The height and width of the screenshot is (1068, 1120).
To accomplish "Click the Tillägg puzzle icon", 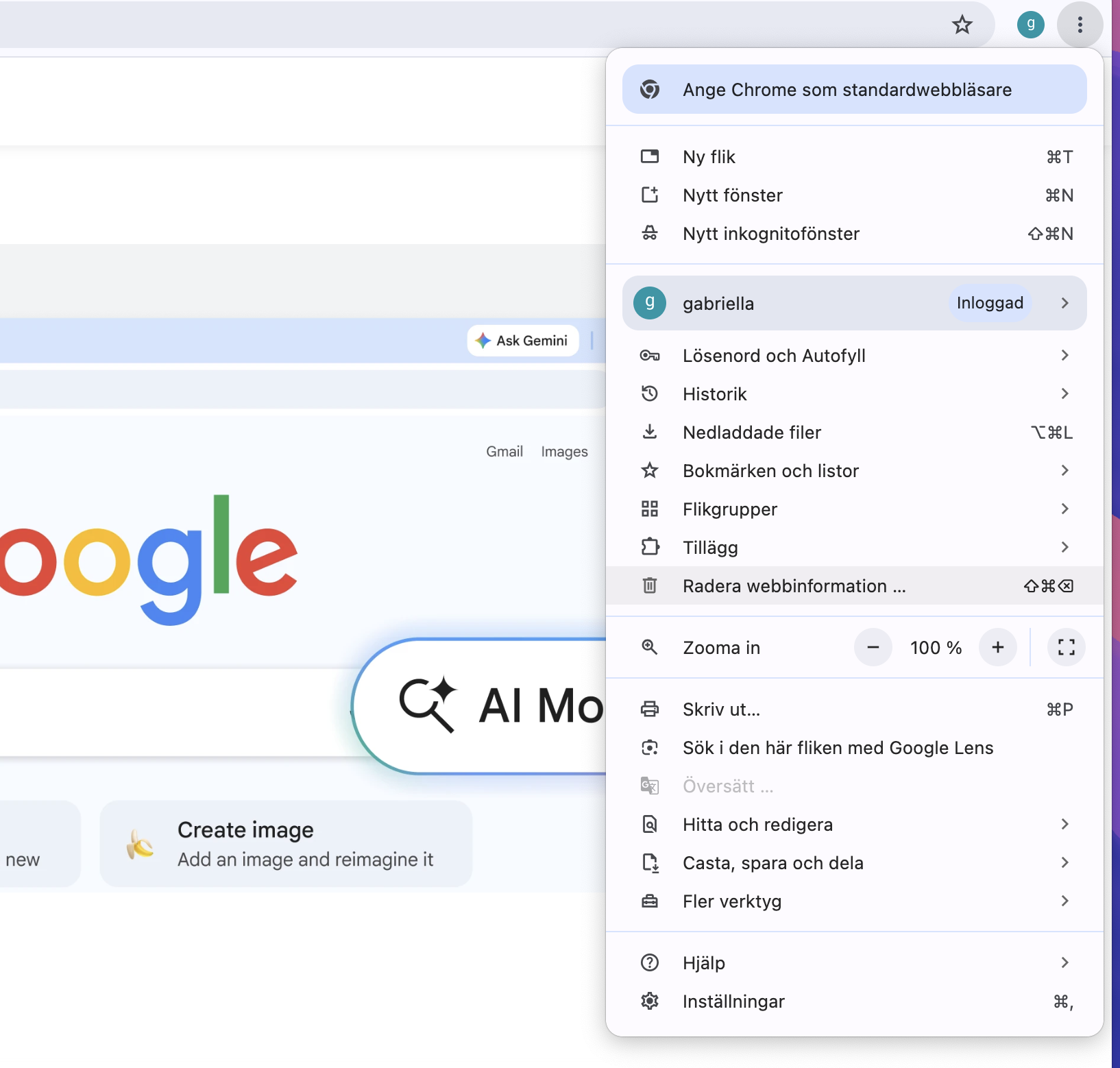I will click(x=650, y=547).
